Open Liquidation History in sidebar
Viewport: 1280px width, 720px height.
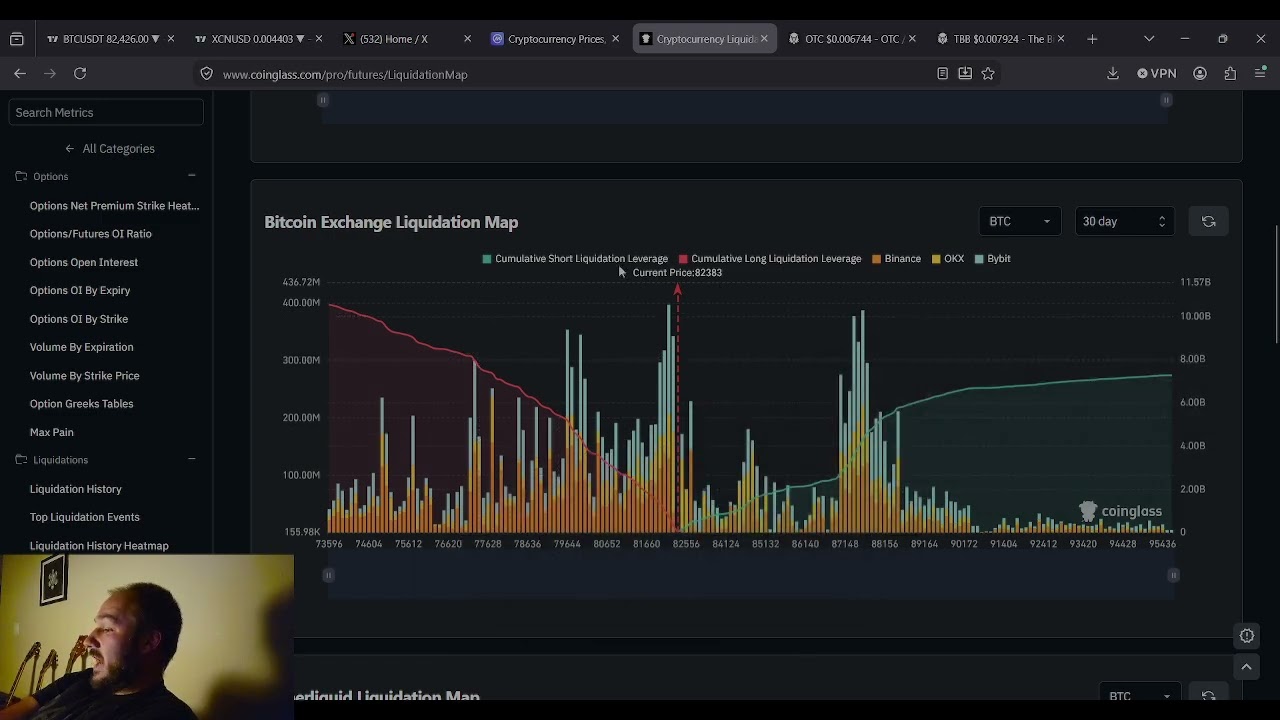point(76,489)
